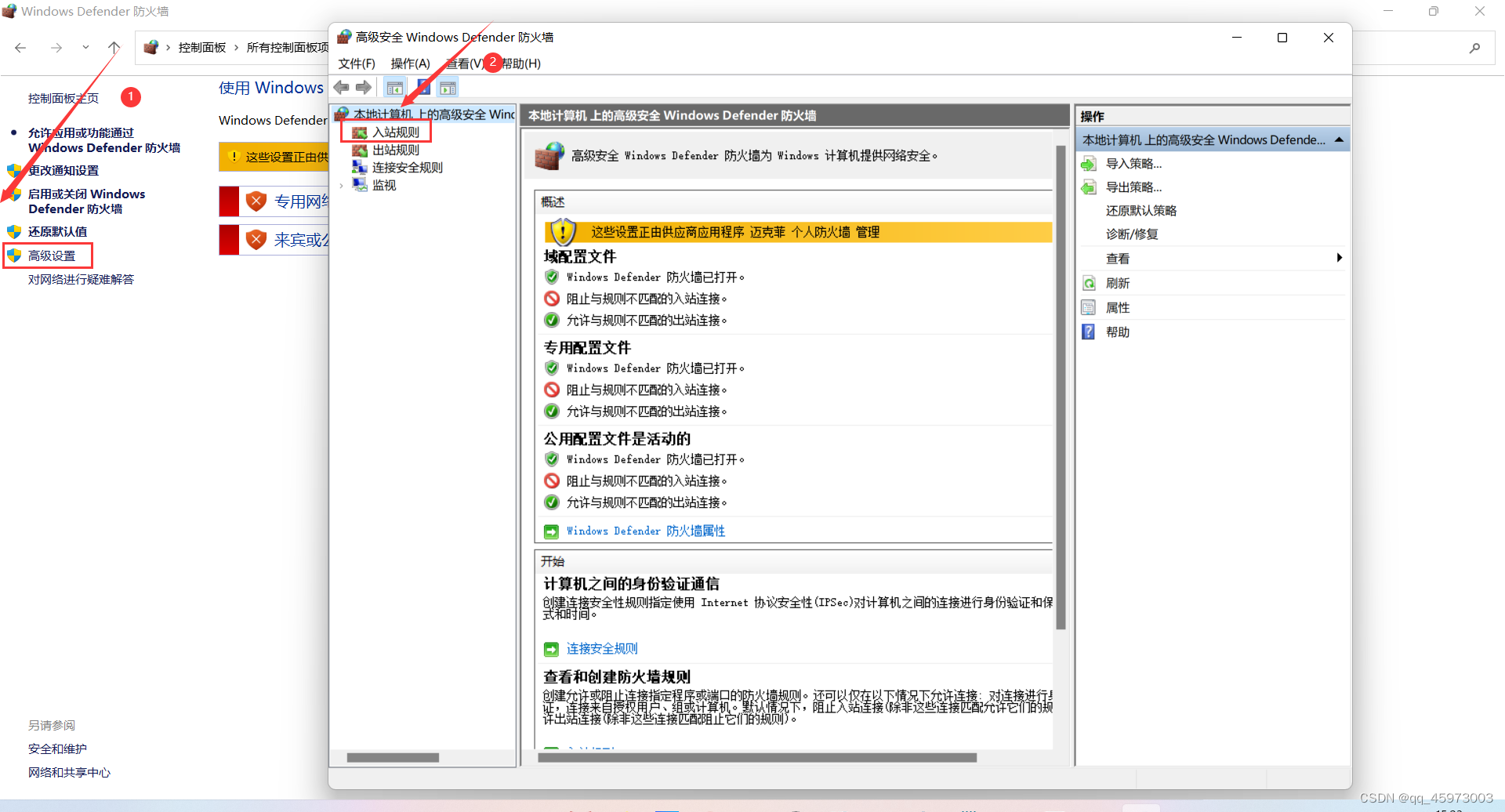Select the 入站规则 firewall icon in the tree
Screen dimensions: 1505x812
click(x=360, y=132)
